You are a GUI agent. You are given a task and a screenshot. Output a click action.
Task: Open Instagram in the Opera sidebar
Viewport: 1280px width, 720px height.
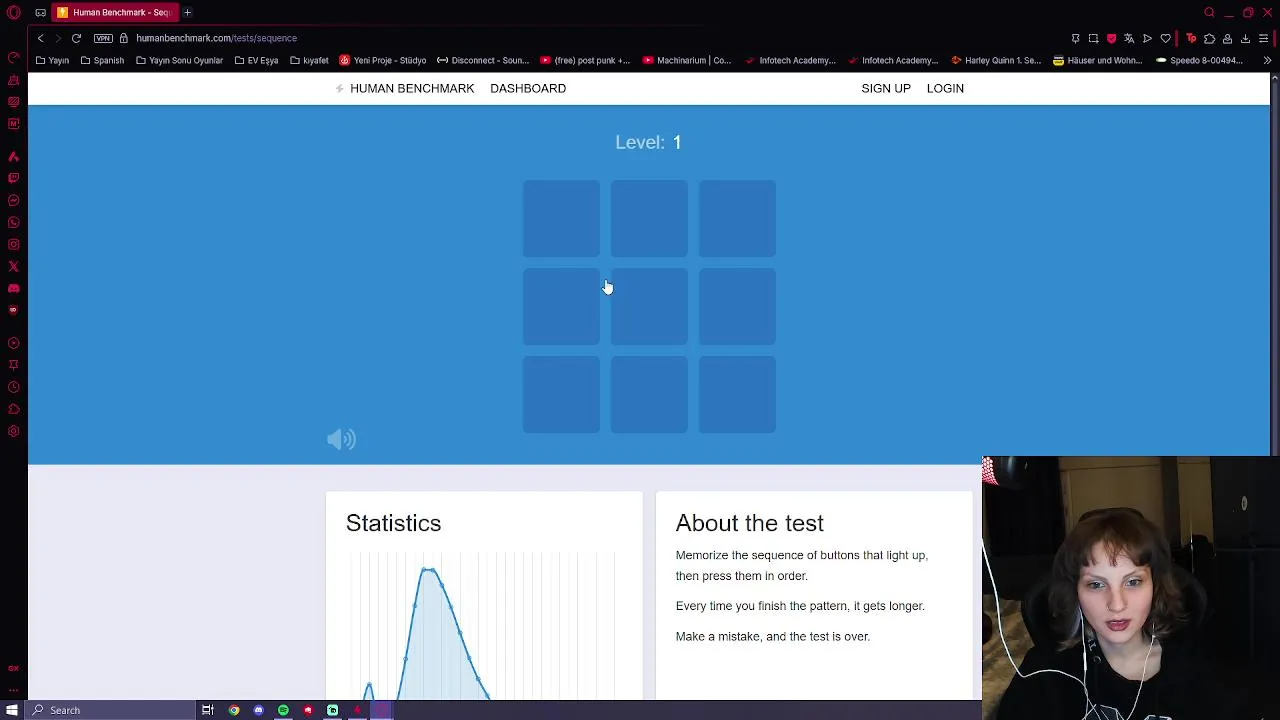pyautogui.click(x=13, y=244)
